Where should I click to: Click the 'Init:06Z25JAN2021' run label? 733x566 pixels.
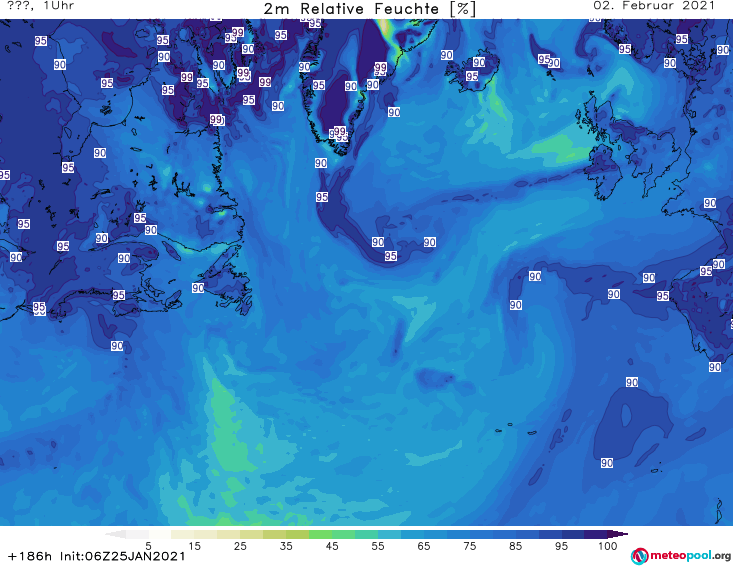click(122, 556)
